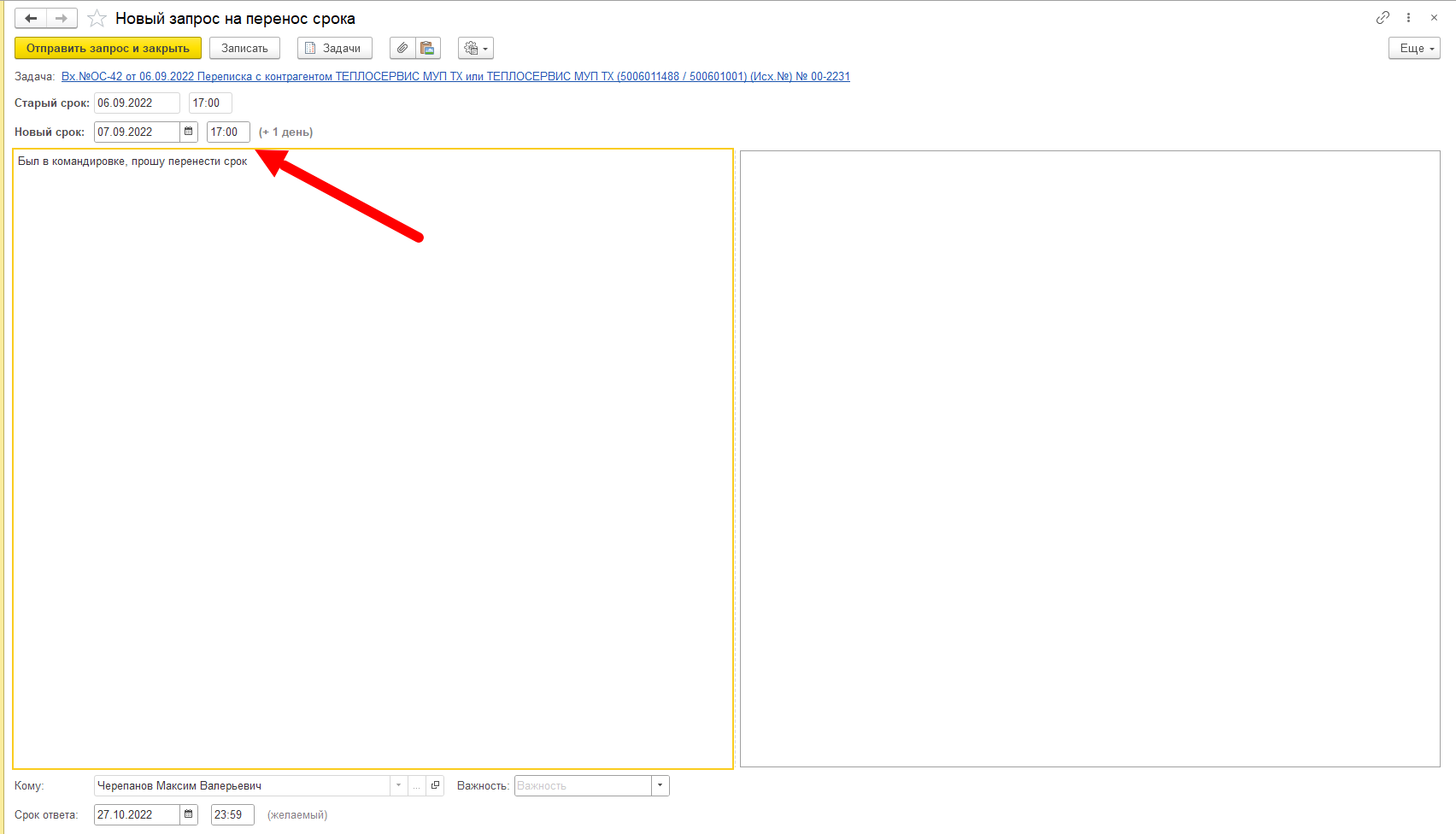Image resolution: width=1456 pixels, height=834 pixels.
Task: Click into the comment text area
Action: pos(373,459)
